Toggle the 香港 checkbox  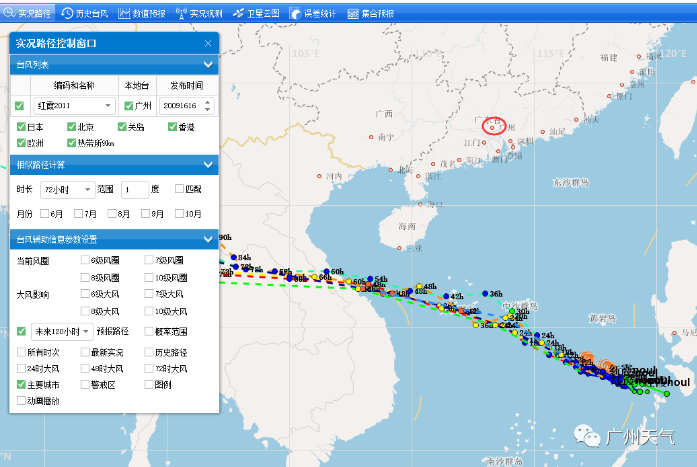point(173,127)
